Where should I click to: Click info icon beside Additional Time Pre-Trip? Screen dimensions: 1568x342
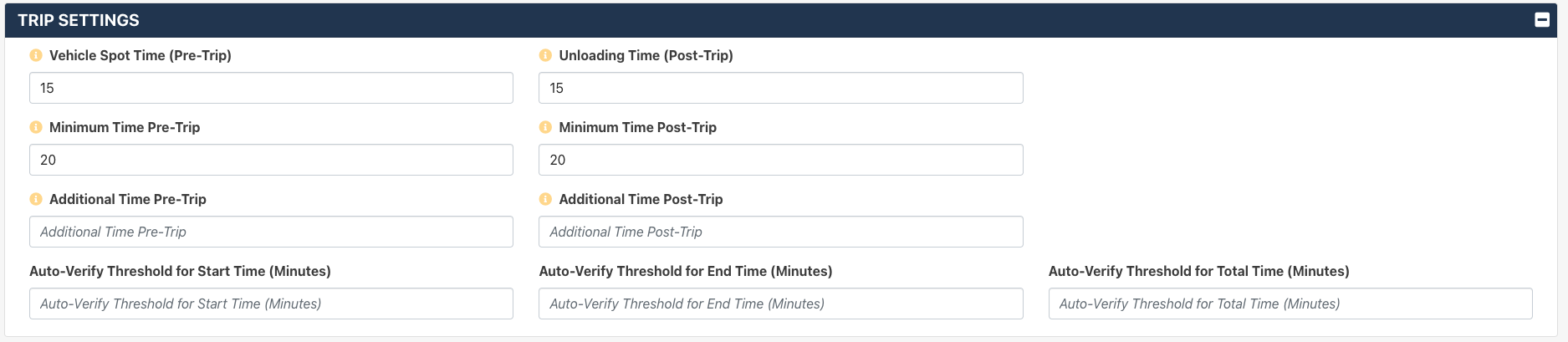click(36, 199)
